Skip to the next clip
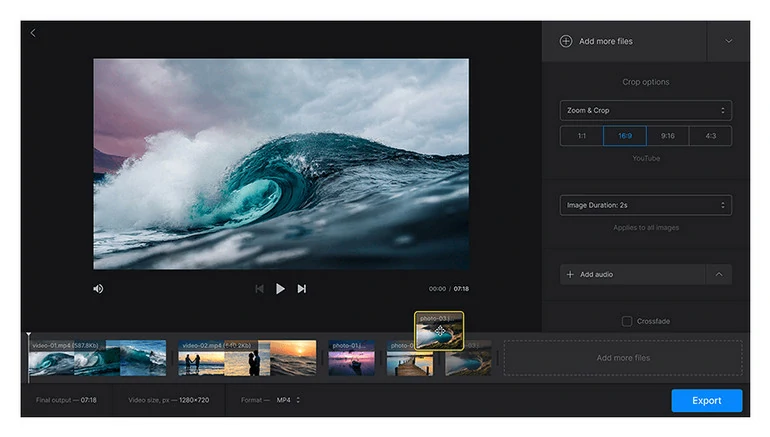The width and height of the screenshot is (770, 437). (302, 289)
